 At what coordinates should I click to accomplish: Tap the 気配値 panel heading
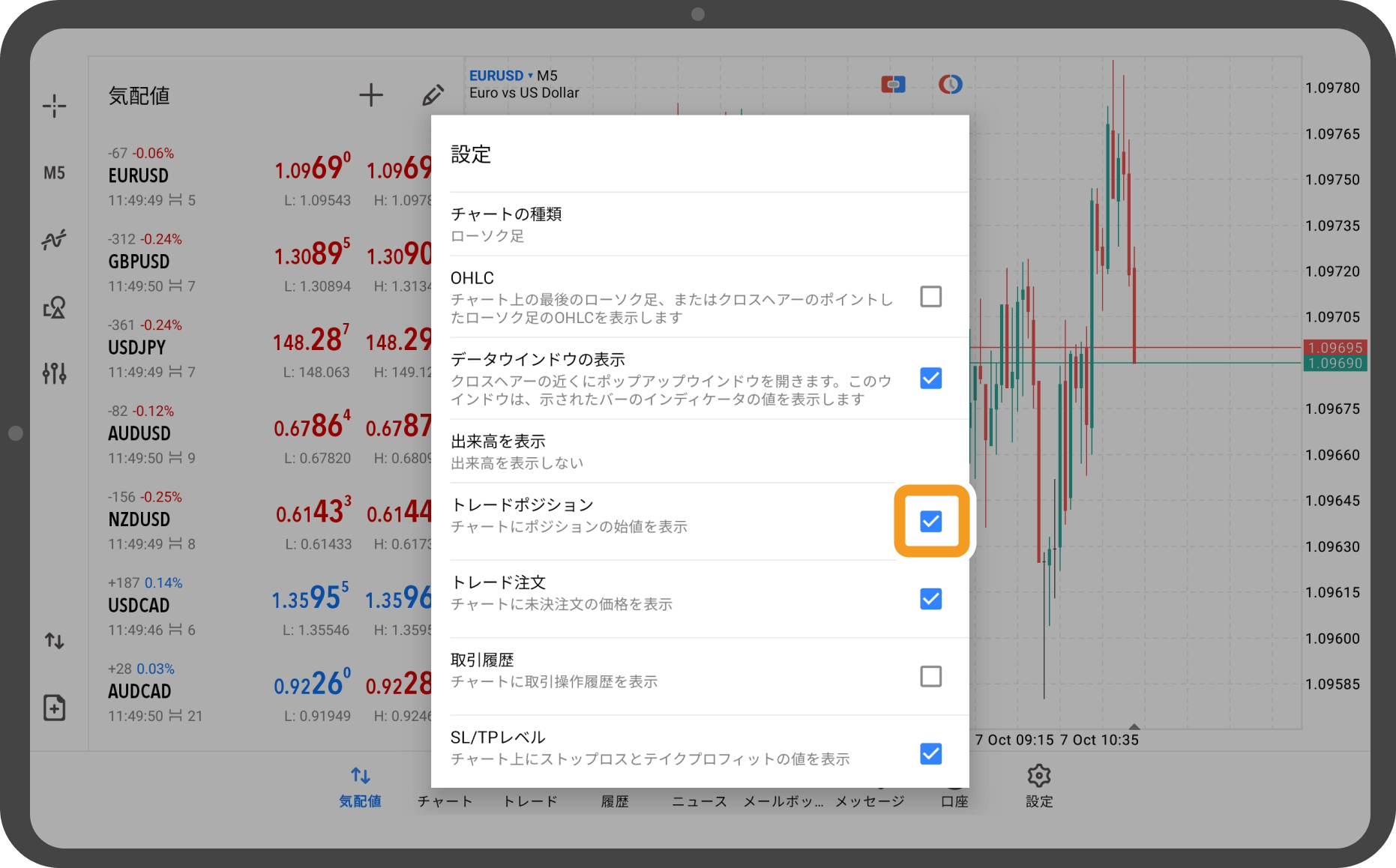pos(139,96)
